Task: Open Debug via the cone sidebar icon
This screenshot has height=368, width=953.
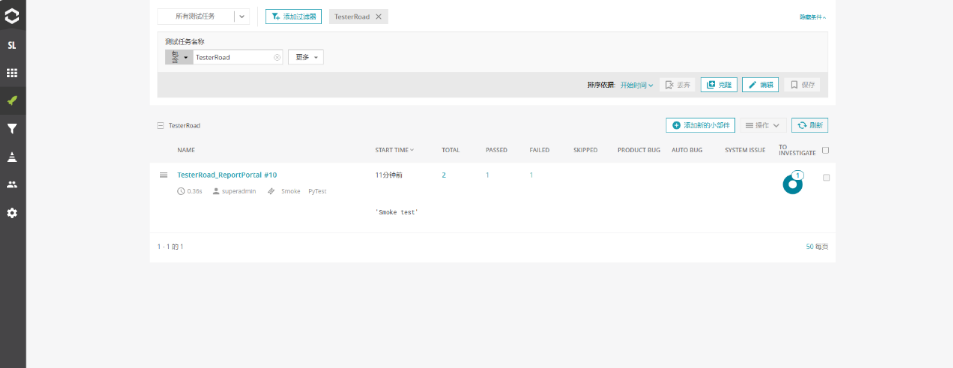Action: tap(12, 156)
